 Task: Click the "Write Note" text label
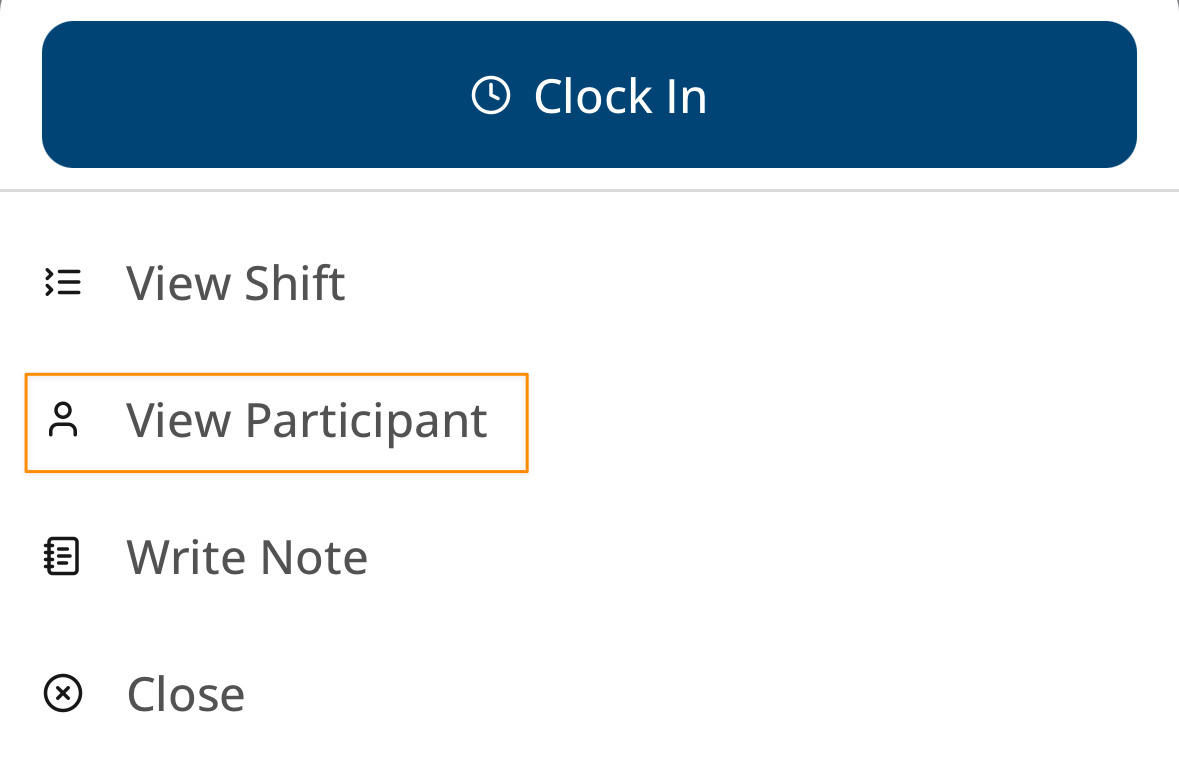coord(247,557)
